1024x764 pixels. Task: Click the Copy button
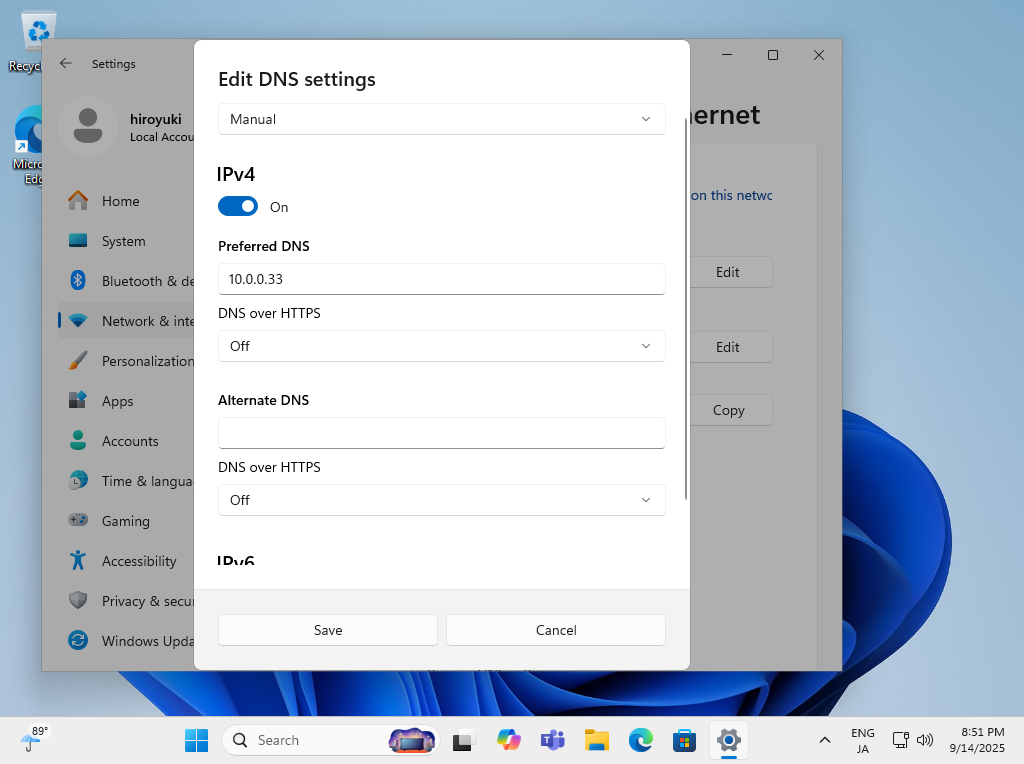[728, 410]
